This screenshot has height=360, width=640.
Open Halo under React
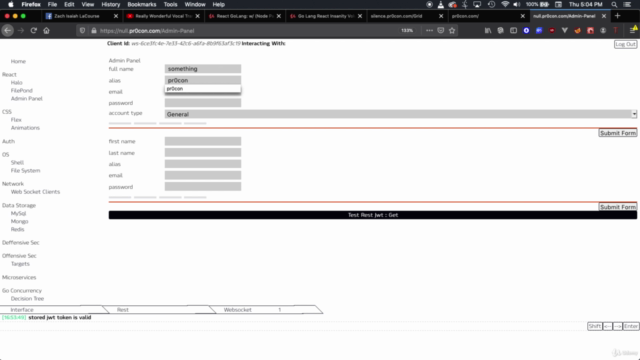point(17,82)
